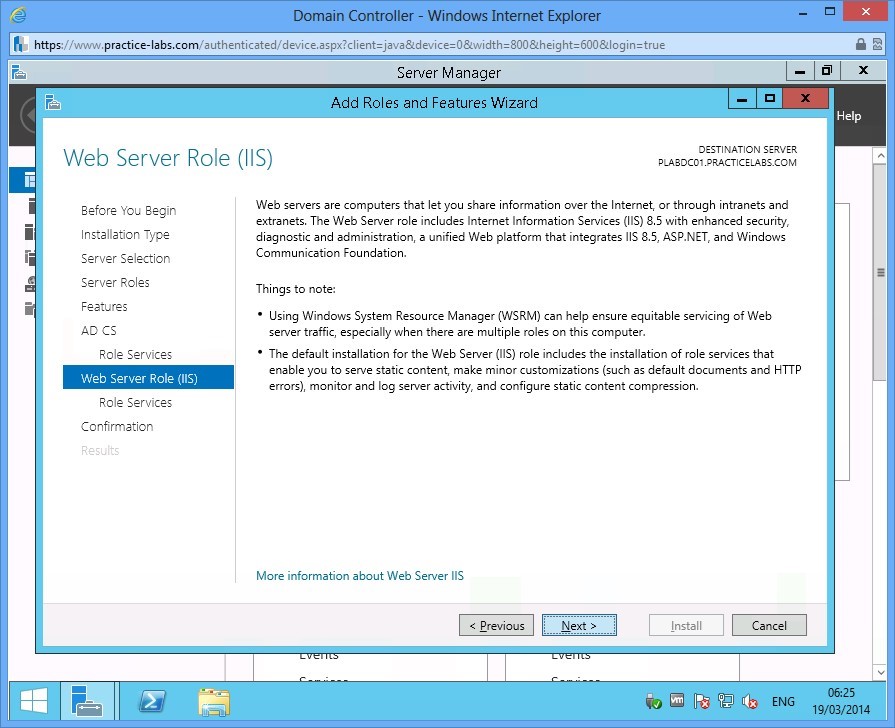The image size is (895, 728).
Task: Open the Server Selection wizard page
Action: point(125,258)
